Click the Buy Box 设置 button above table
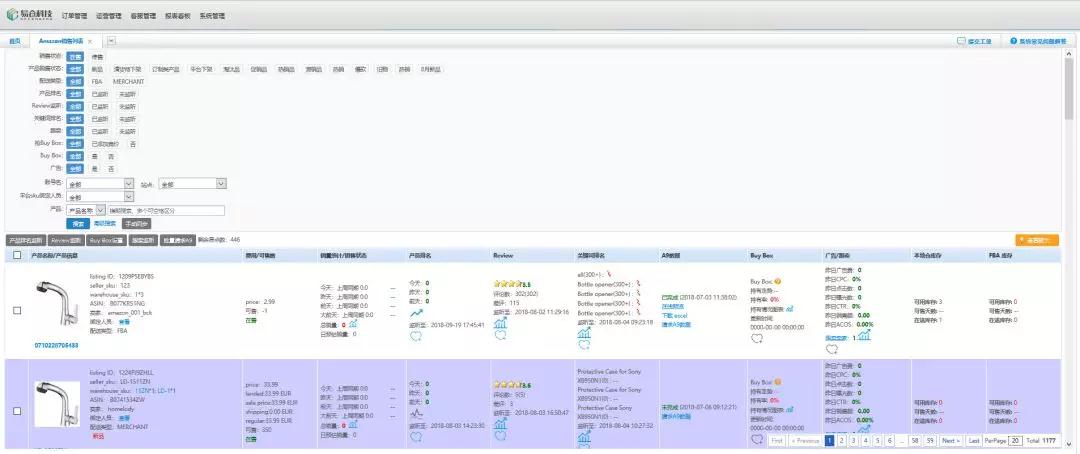 107,240
